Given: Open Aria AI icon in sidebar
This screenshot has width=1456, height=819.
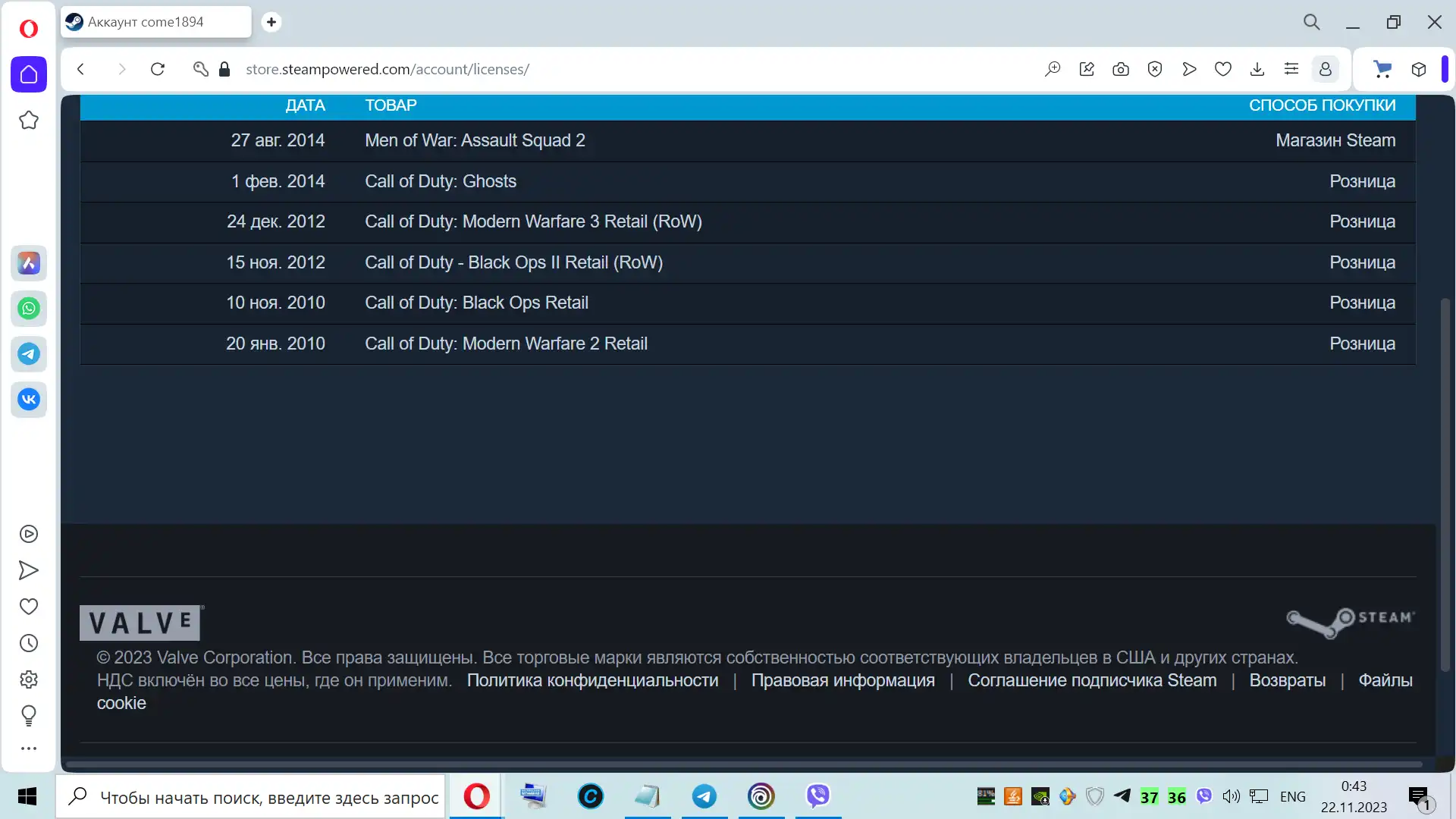Looking at the screenshot, I should (x=29, y=263).
